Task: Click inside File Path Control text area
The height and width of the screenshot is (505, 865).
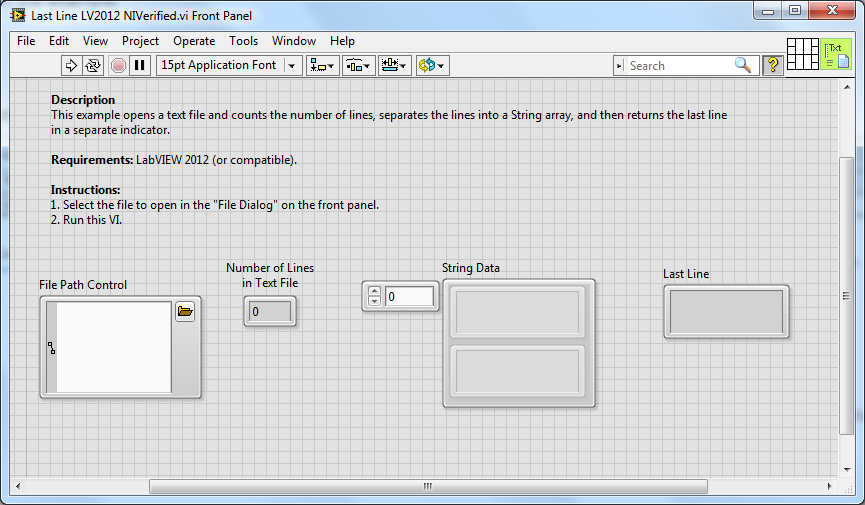Action: point(114,347)
